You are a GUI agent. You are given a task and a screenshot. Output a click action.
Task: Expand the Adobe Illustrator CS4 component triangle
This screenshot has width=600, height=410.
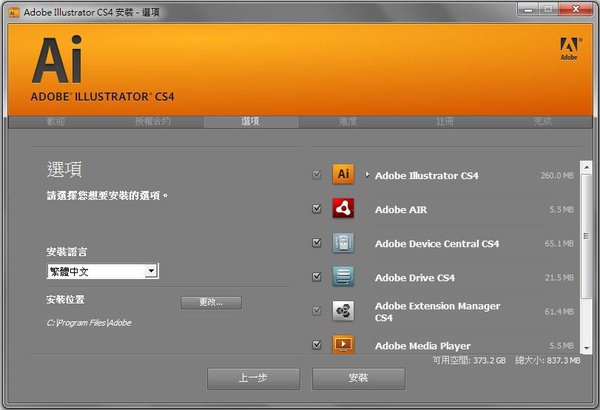pyautogui.click(x=367, y=175)
